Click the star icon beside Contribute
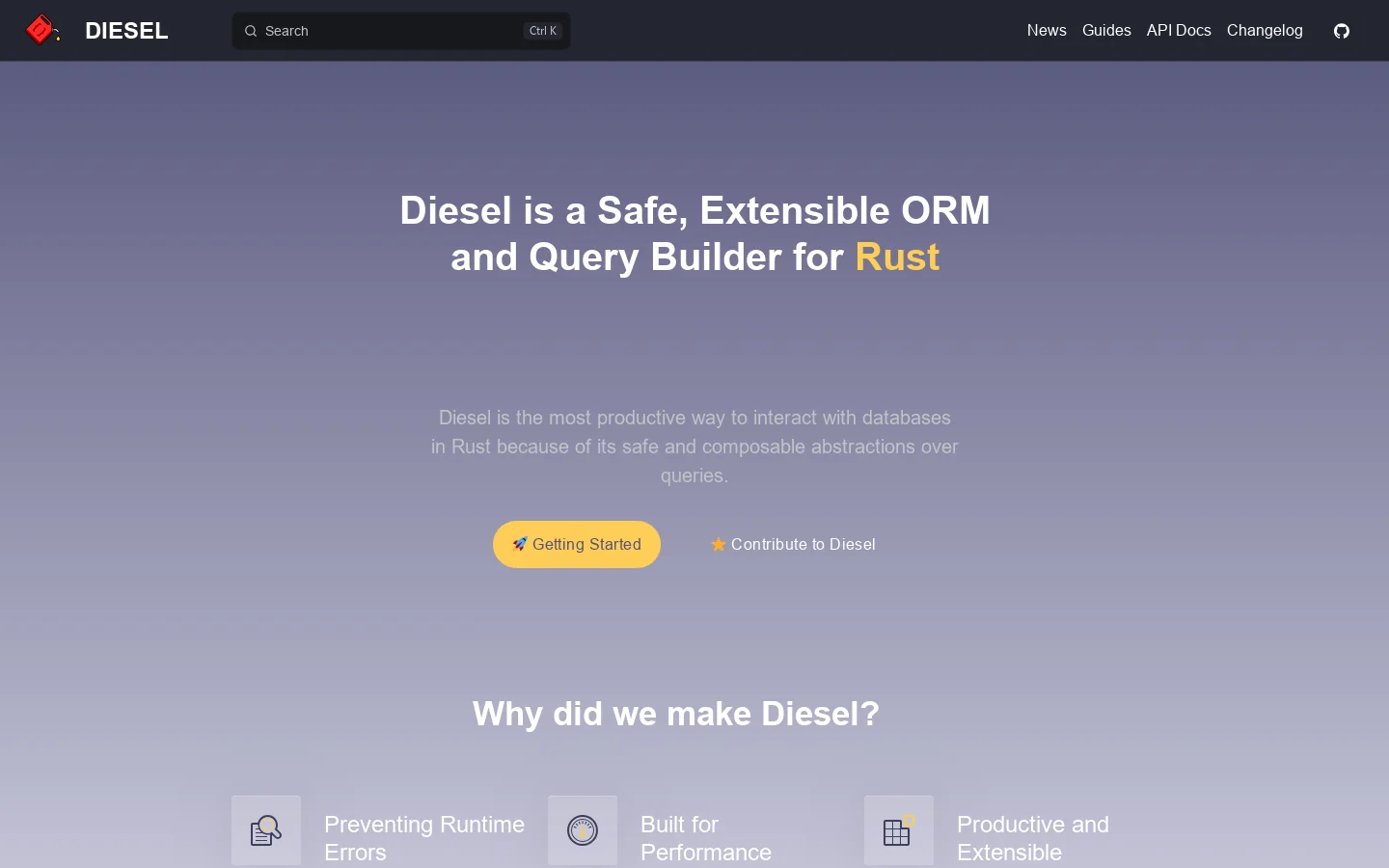 tap(719, 545)
